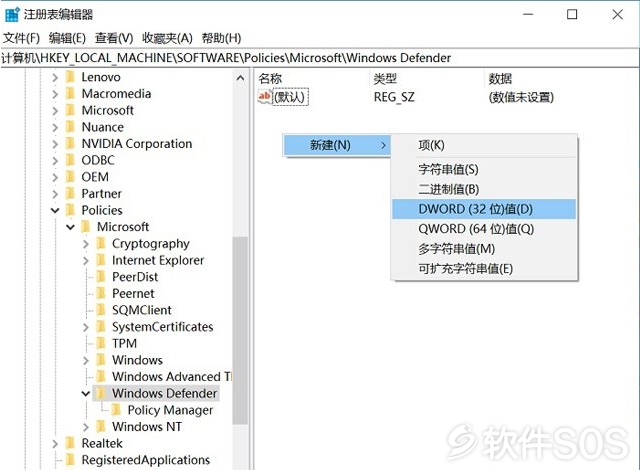Open the 文件(F) menu
Screen dimensions: 640x470
21,38
